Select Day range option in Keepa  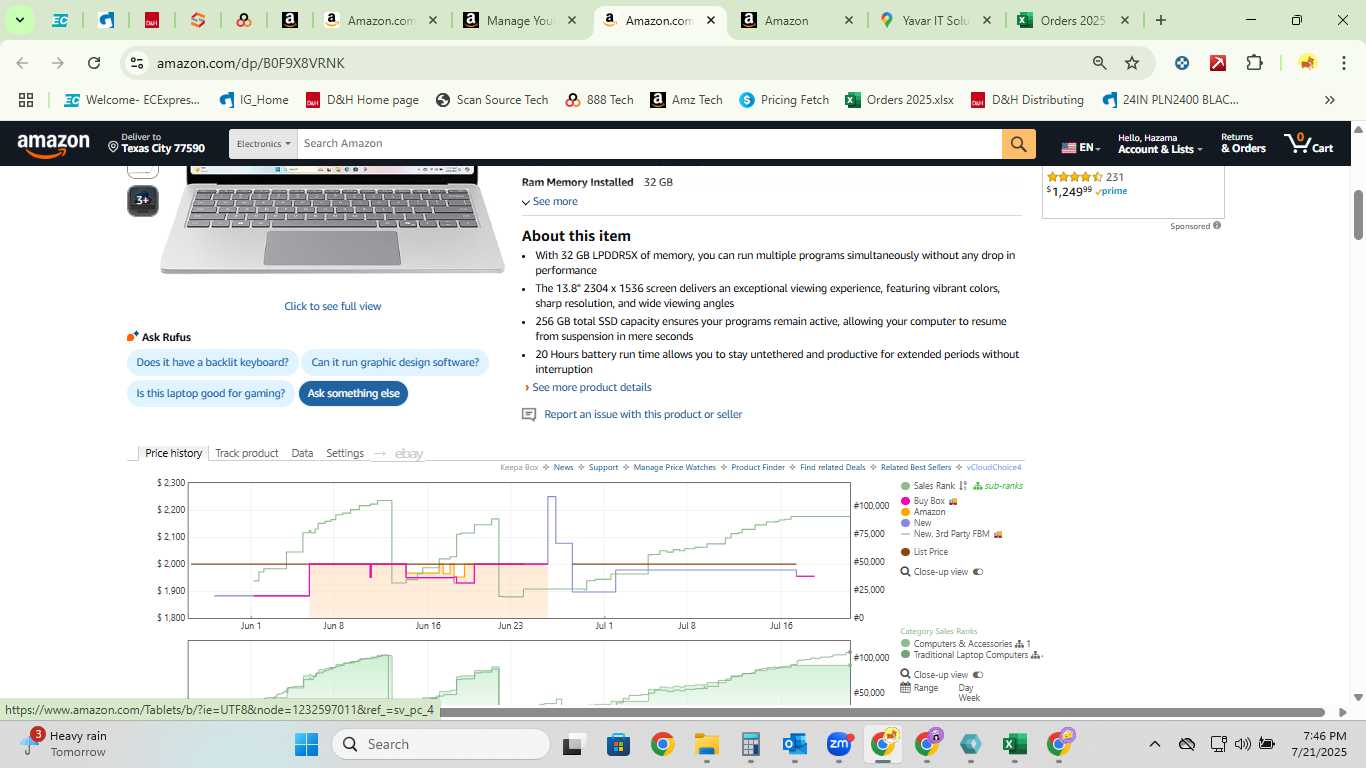pos(965,688)
